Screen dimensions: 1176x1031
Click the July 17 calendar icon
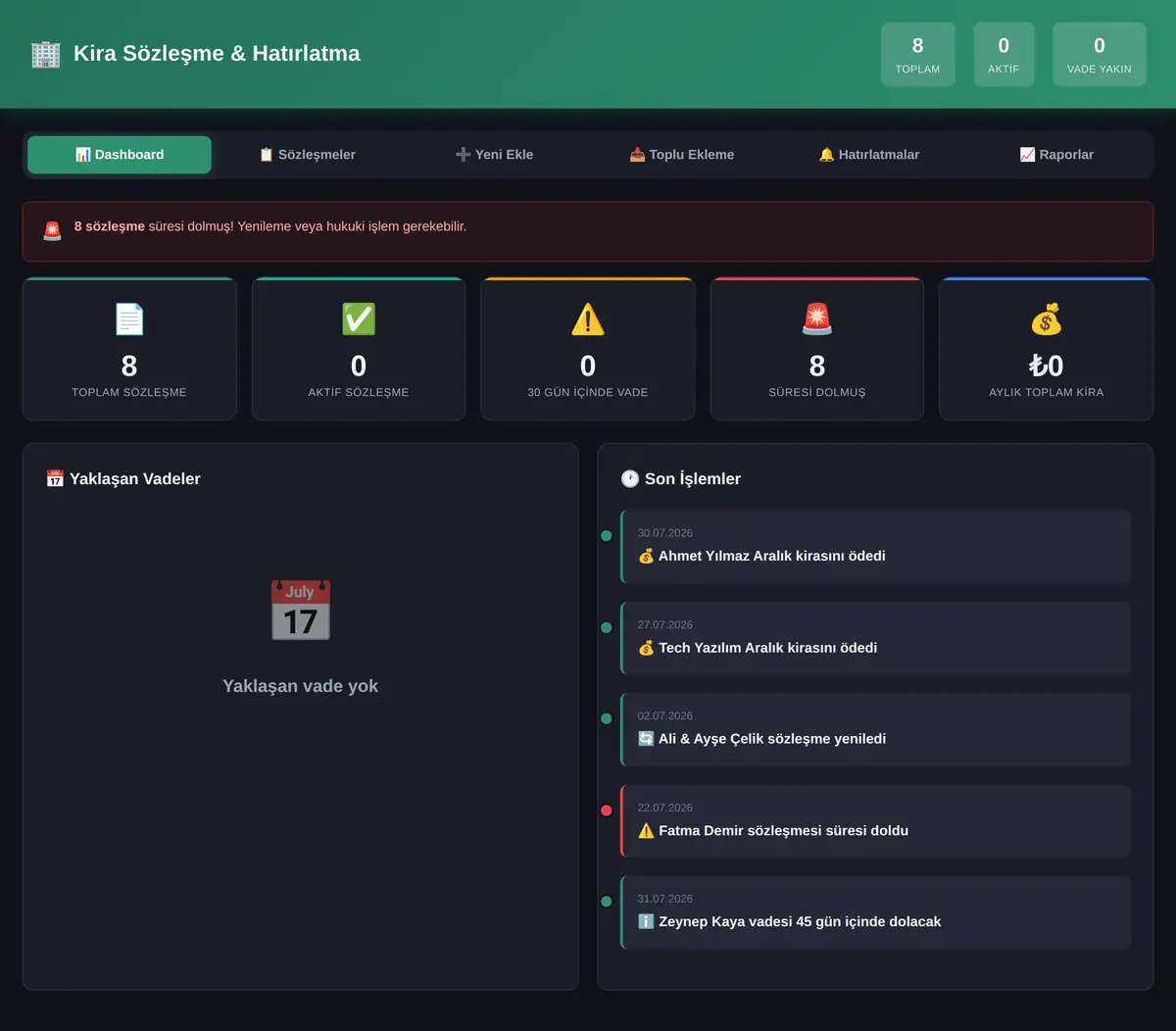pos(301,610)
